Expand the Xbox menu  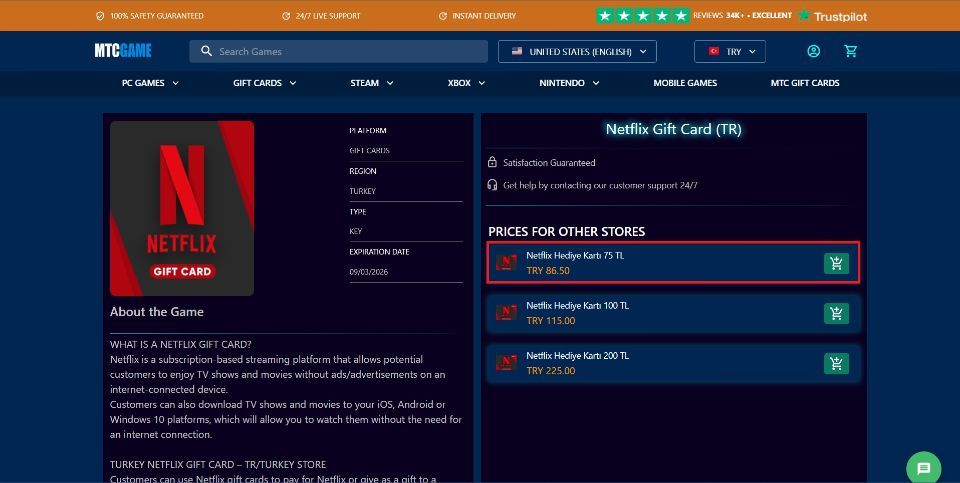click(x=466, y=83)
